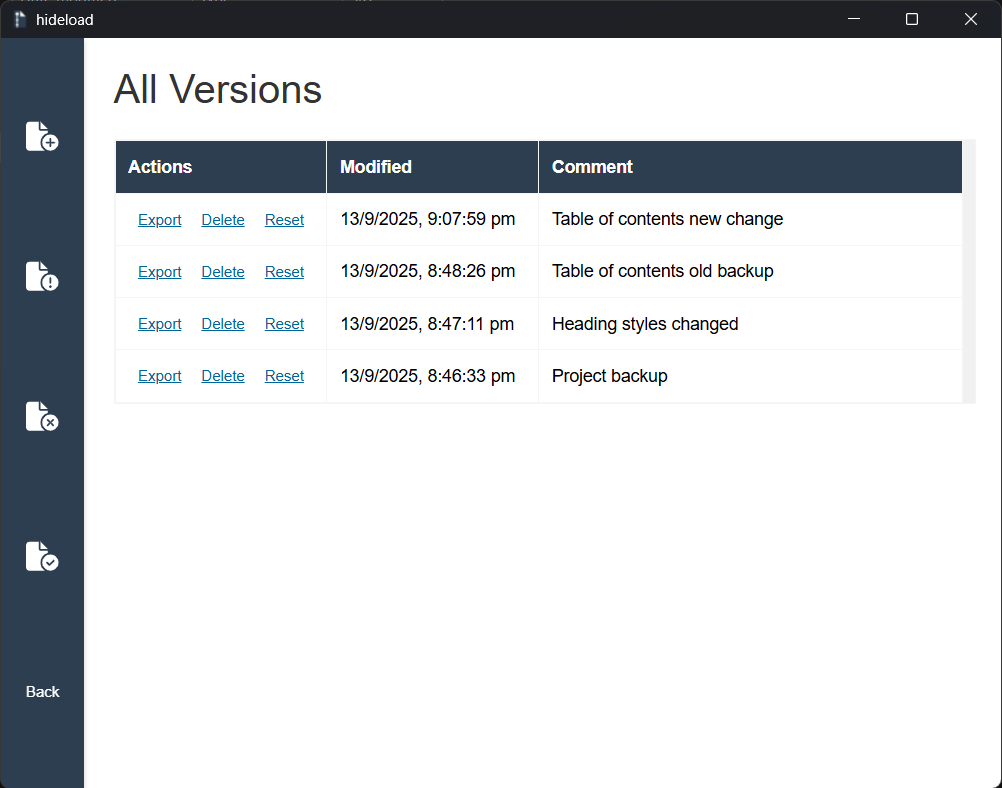Click the file-exclamation icon in the sidebar
Image resolution: width=1002 pixels, height=788 pixels.
point(42,276)
